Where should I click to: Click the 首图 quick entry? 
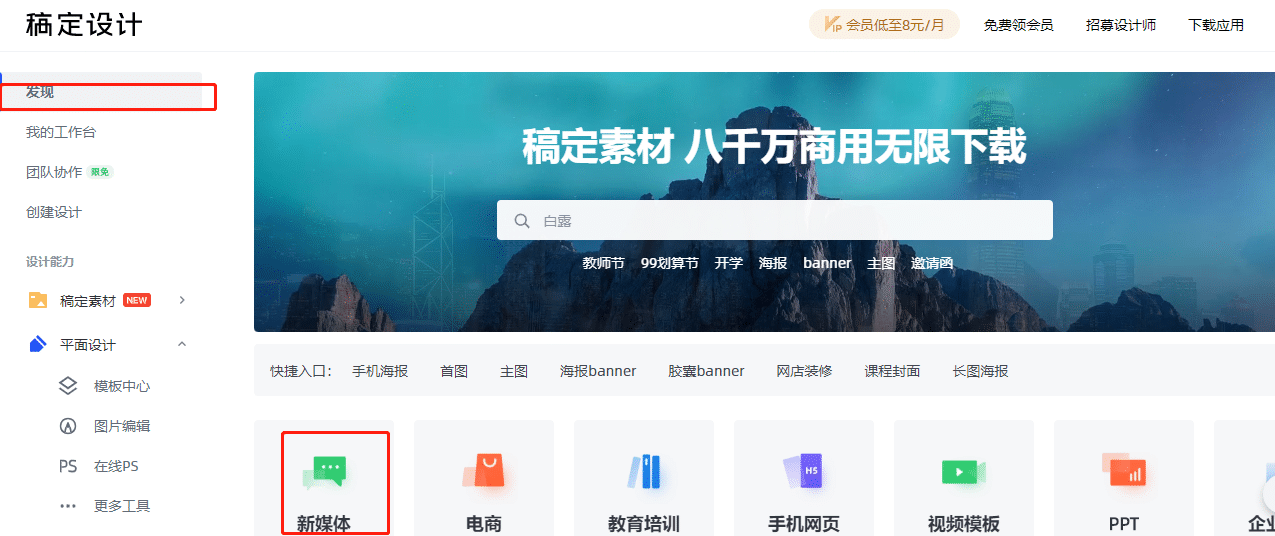point(454,371)
